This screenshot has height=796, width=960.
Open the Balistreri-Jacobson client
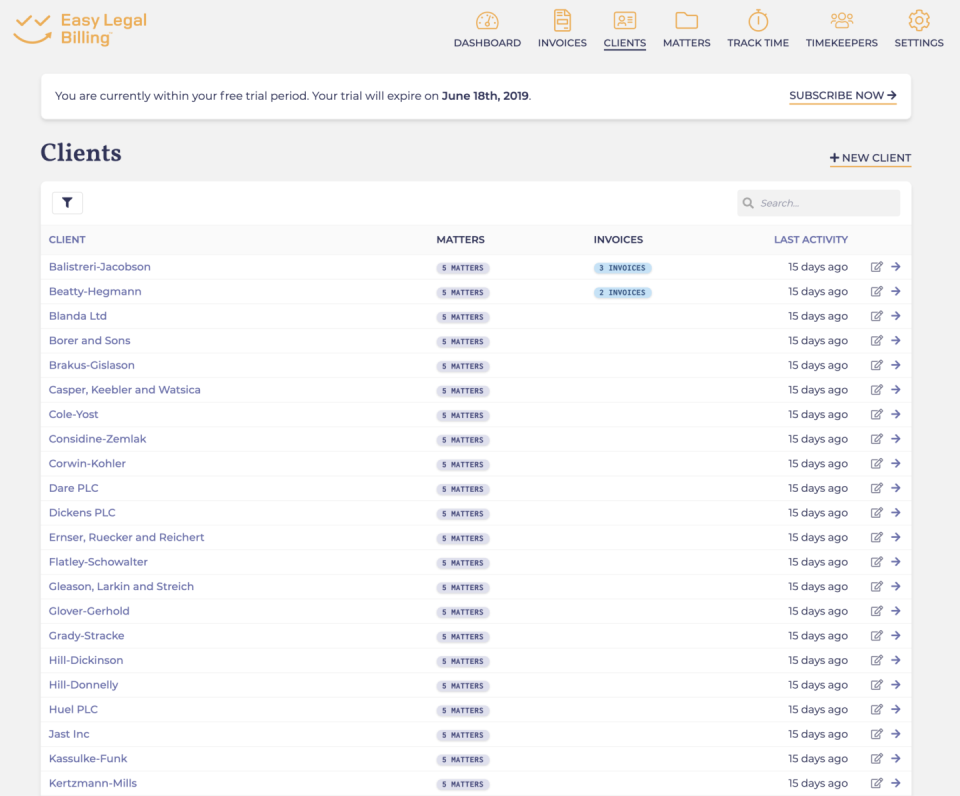click(x=99, y=266)
